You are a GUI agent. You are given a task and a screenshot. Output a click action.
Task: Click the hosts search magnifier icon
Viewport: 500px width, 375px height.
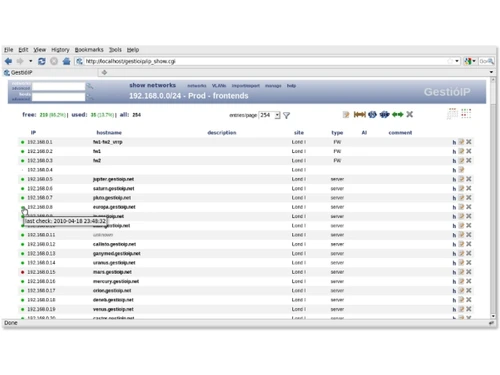point(90,97)
